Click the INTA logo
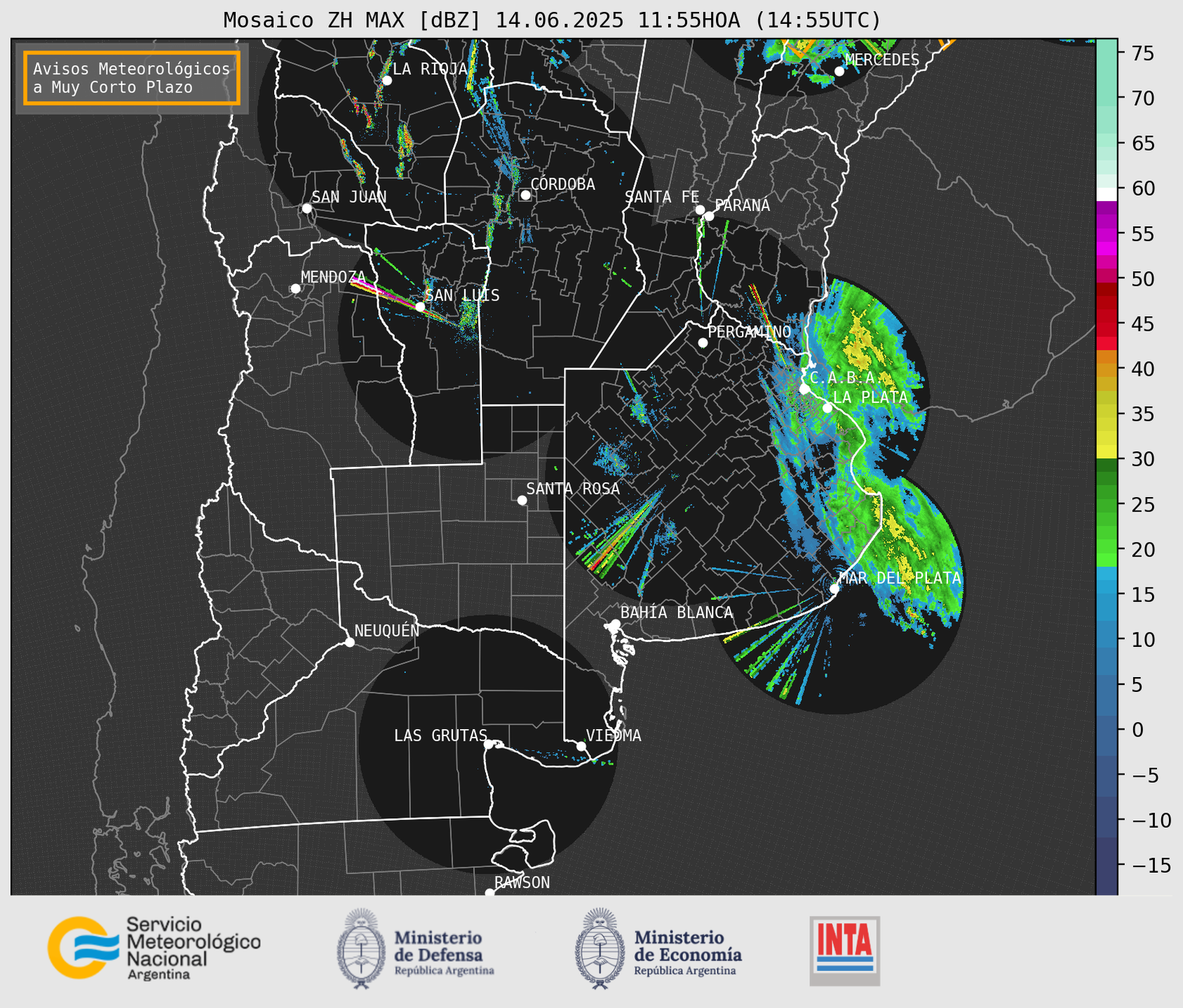 point(845,951)
